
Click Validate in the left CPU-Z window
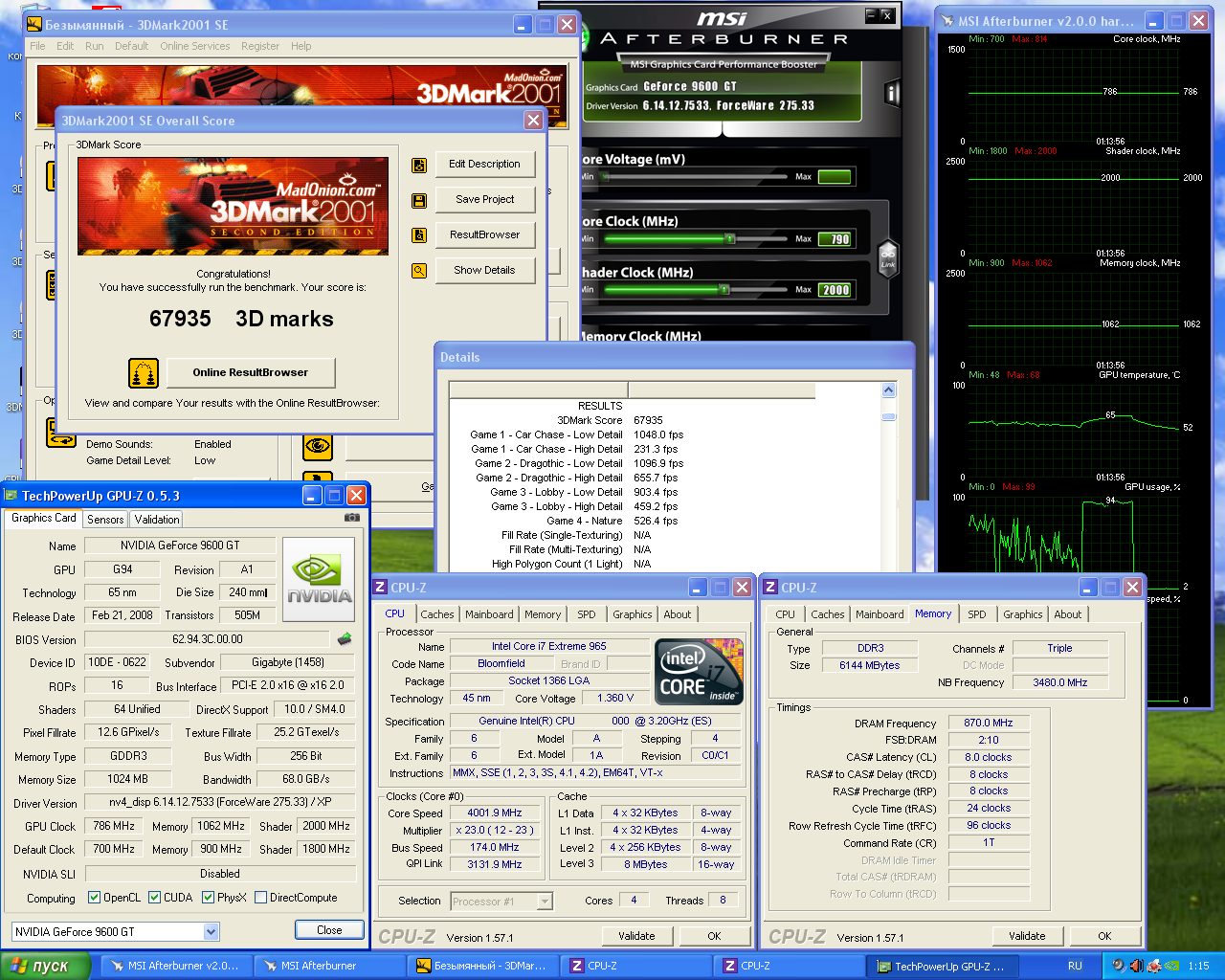tap(636, 936)
